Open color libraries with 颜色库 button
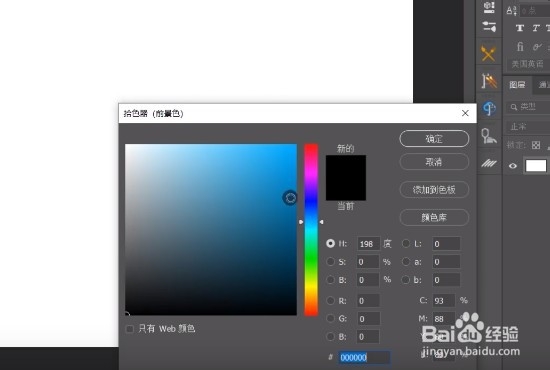Image resolution: width=550 pixels, height=370 pixels. tap(434, 217)
